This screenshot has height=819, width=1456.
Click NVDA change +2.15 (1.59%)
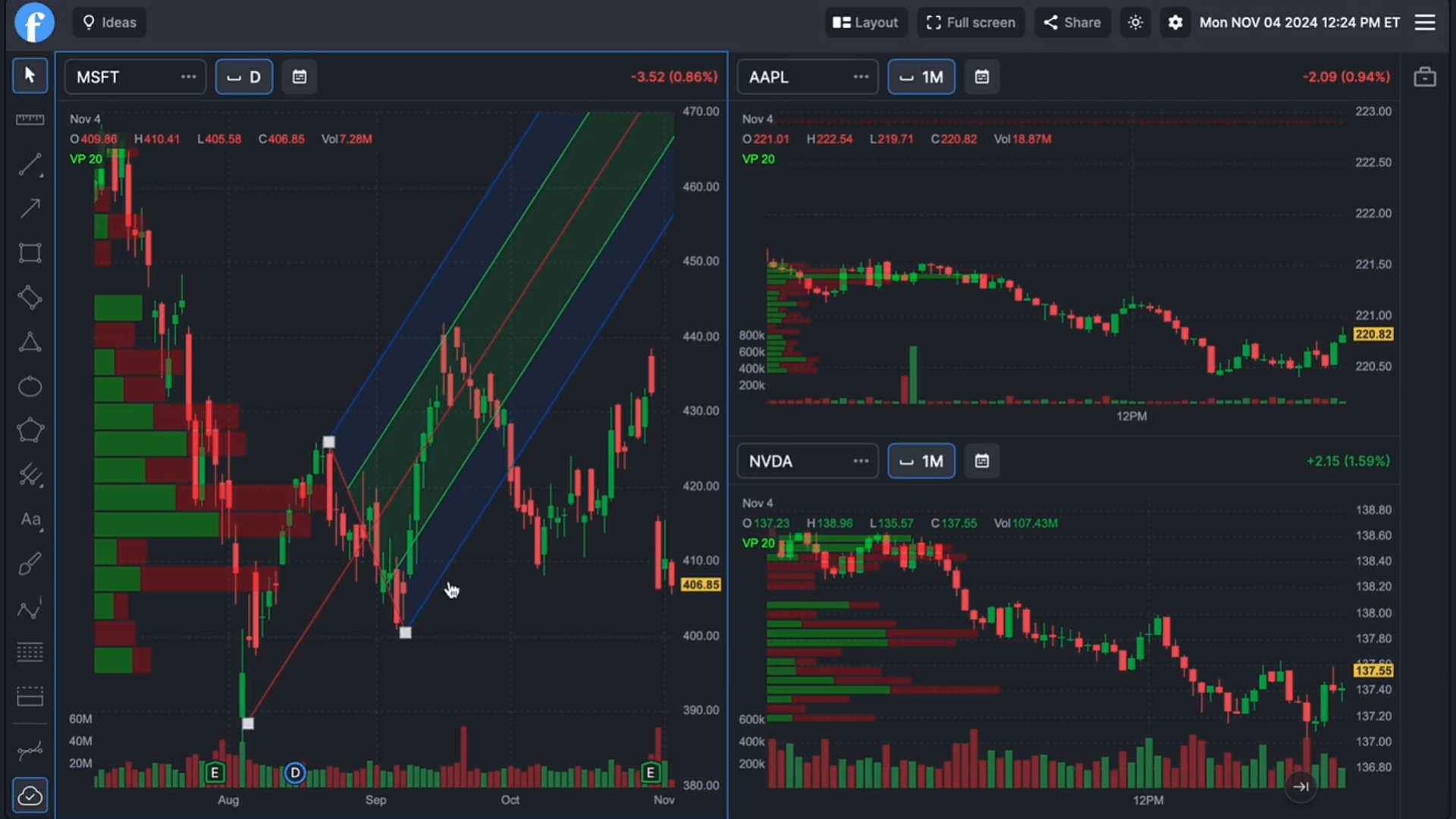click(1348, 461)
